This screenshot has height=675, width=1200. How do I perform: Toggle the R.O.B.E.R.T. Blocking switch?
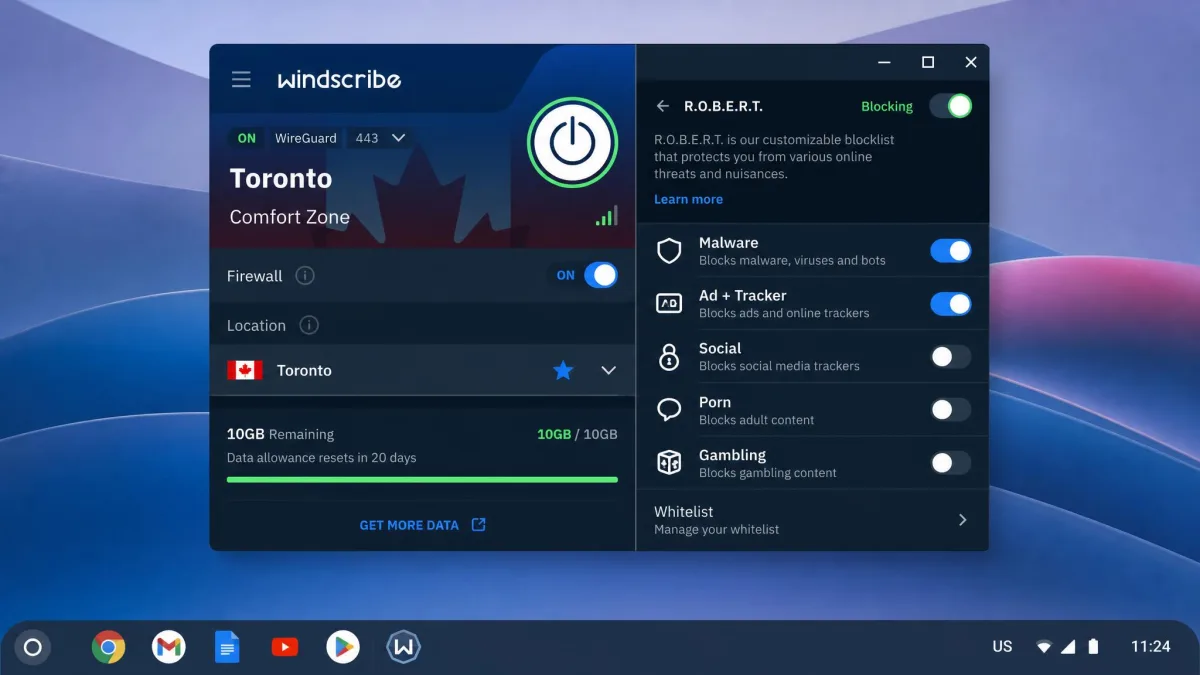pyautogui.click(x=950, y=106)
